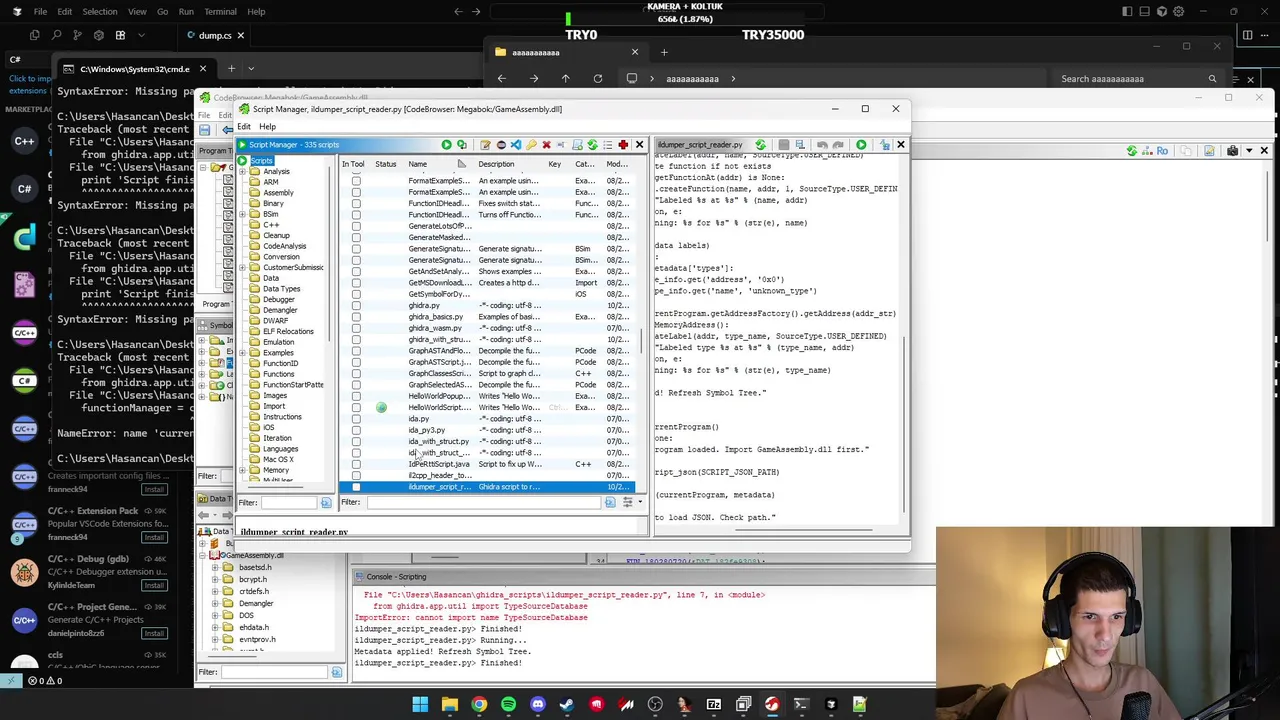Image resolution: width=1280 pixels, height=720 pixels.
Task: Close the ildumper script editor panel
Action: 900,145
